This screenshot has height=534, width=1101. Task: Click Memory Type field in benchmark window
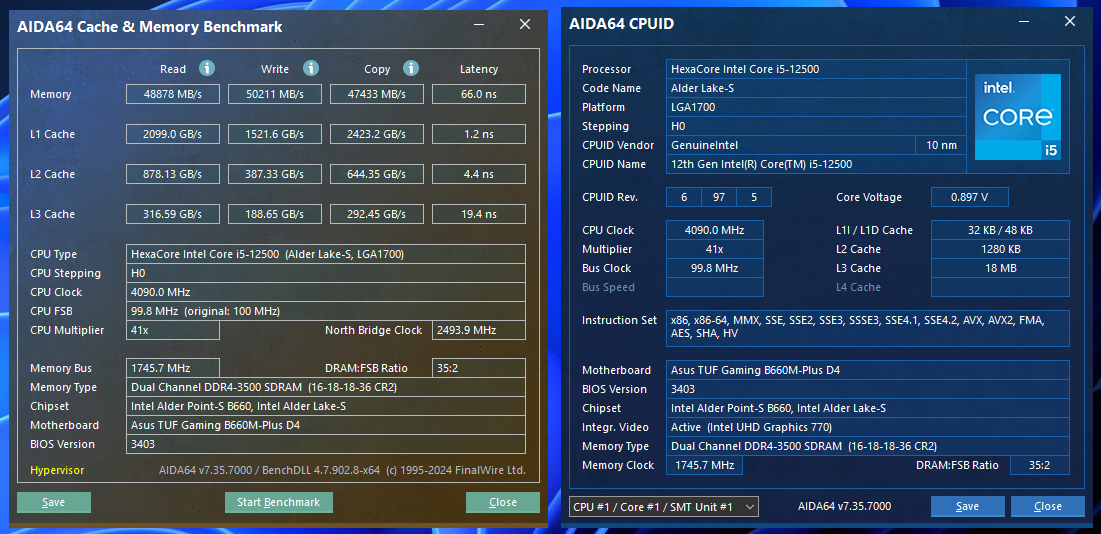[326, 387]
